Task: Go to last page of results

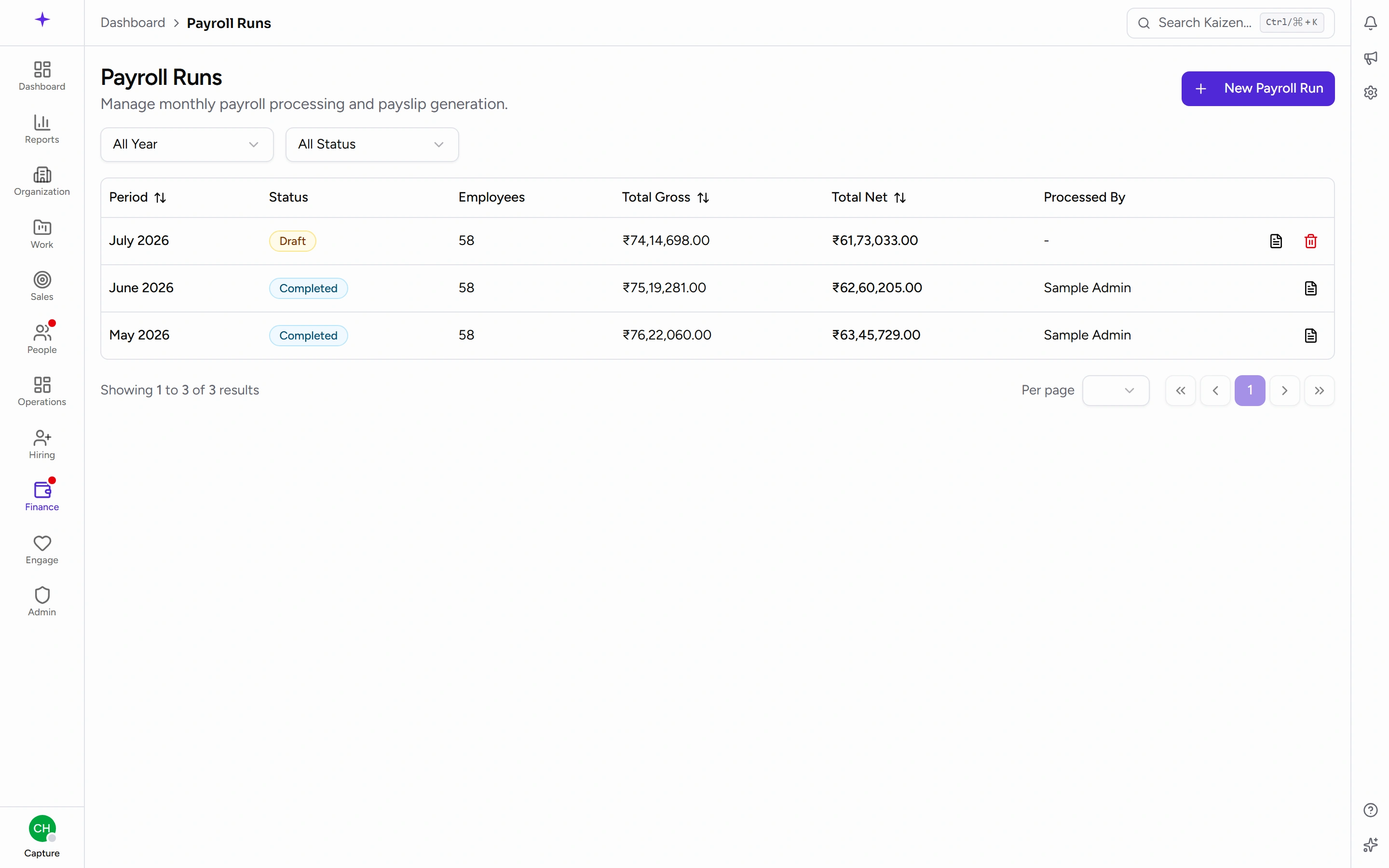Action: click(x=1319, y=391)
